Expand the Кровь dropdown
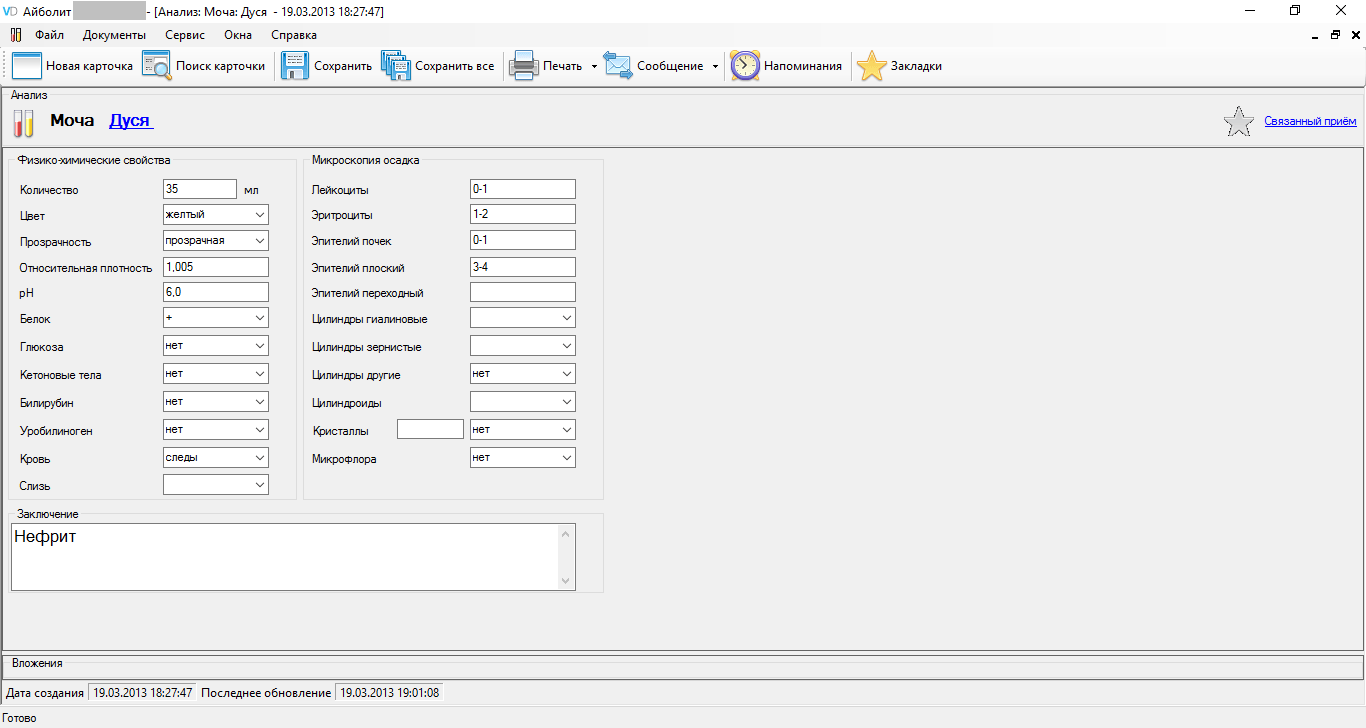1366x728 pixels. pos(260,457)
